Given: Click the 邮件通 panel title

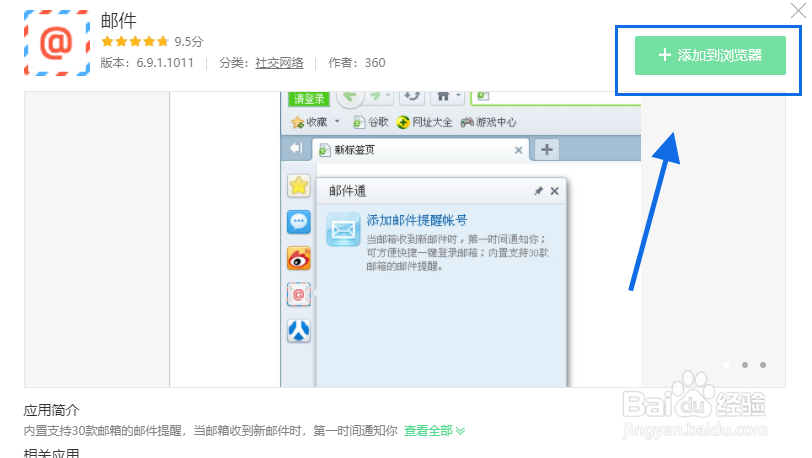Looking at the screenshot, I should (x=347, y=191).
